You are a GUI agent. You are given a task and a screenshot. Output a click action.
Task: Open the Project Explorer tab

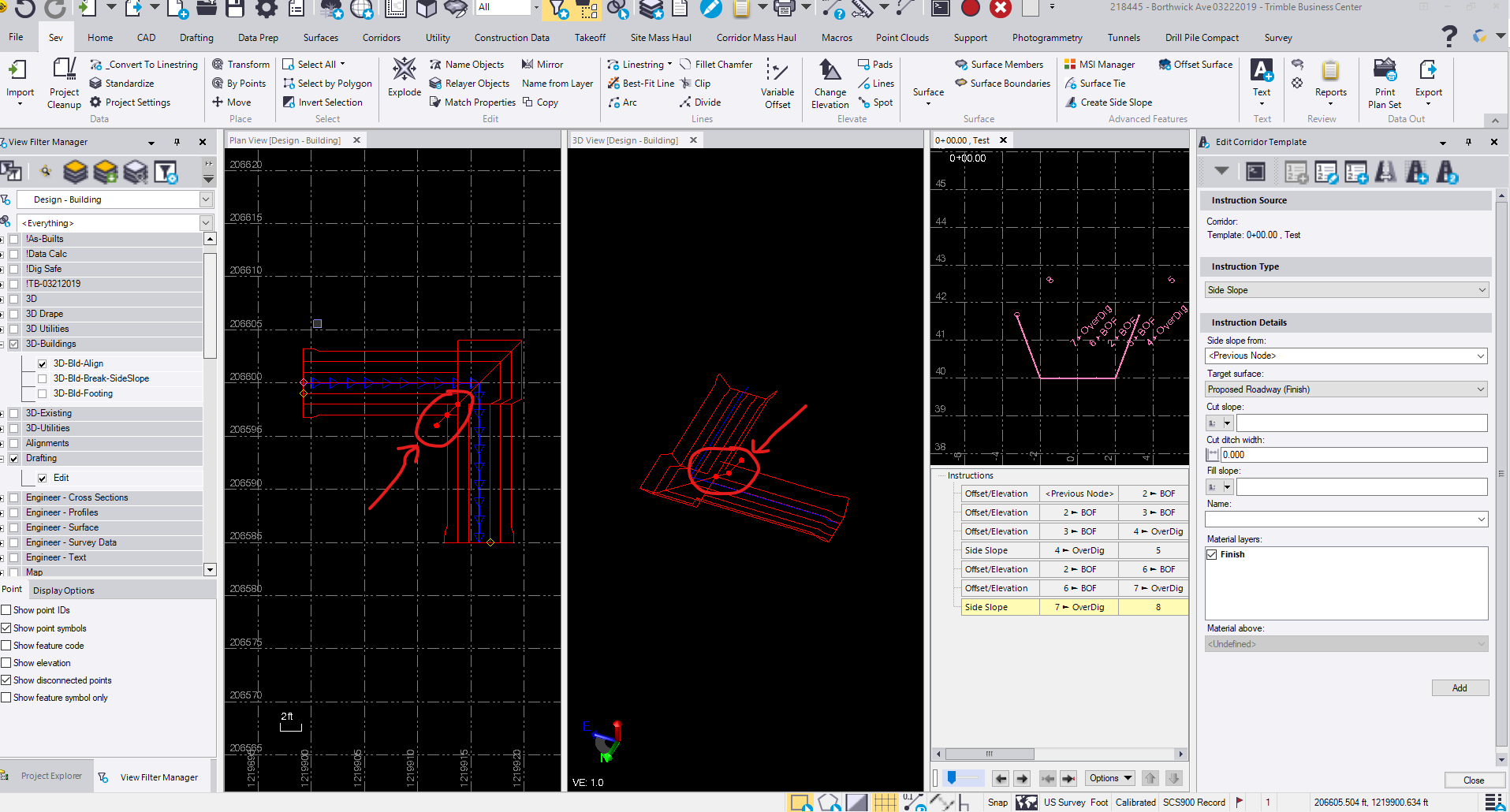click(x=51, y=777)
